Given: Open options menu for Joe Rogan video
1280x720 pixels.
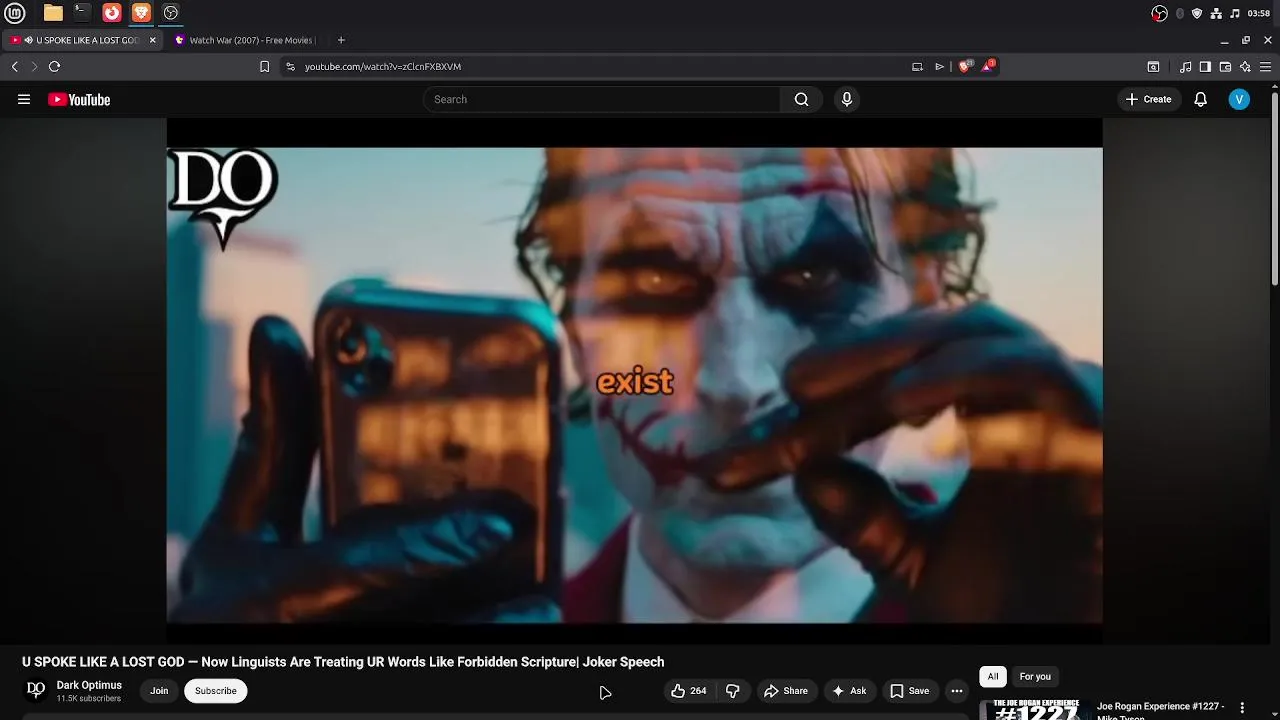Looking at the screenshot, I should tap(1243, 708).
